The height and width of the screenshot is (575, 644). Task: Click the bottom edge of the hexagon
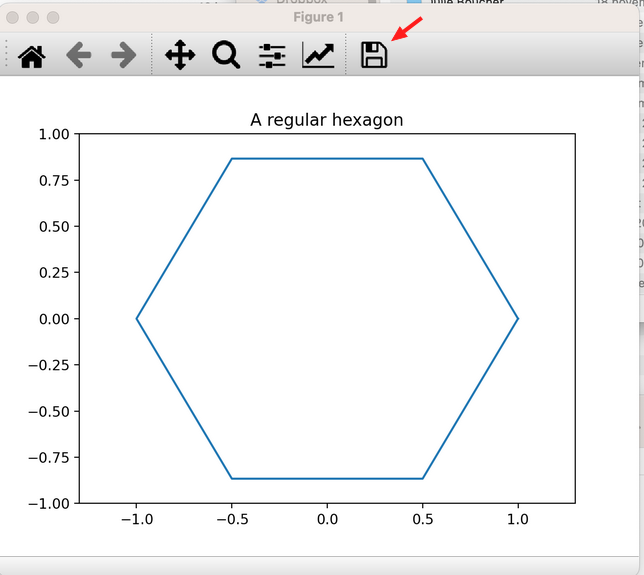point(327,479)
